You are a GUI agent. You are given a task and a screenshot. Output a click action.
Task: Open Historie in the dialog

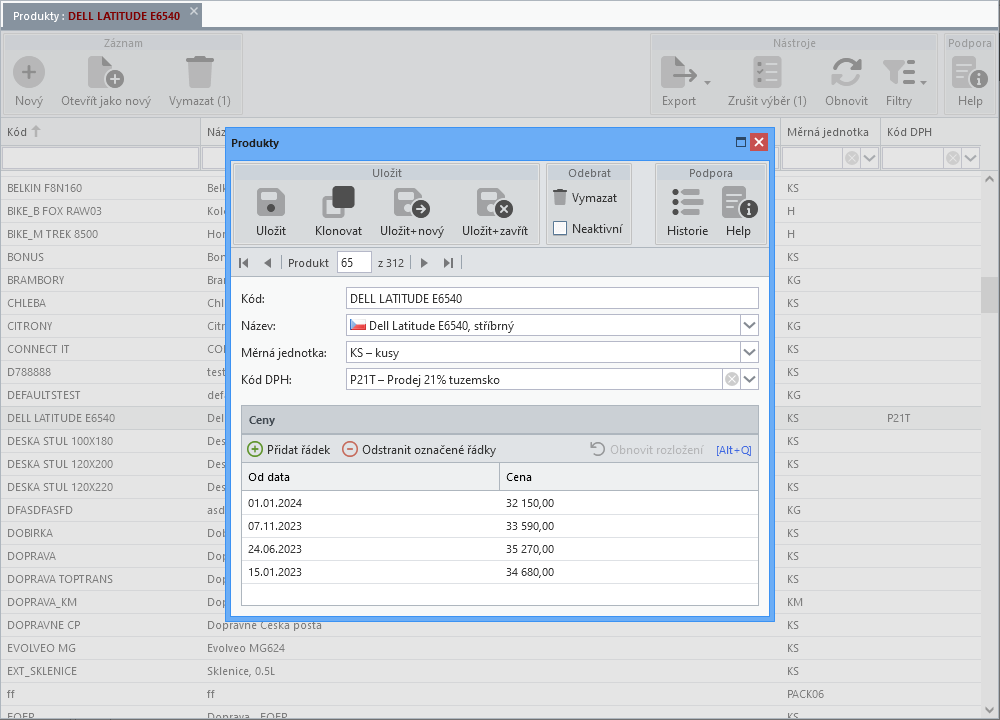pos(687,212)
